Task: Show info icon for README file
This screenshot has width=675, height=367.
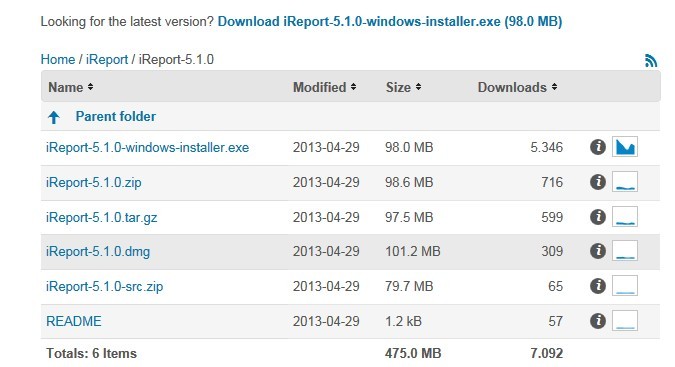Action: click(598, 321)
